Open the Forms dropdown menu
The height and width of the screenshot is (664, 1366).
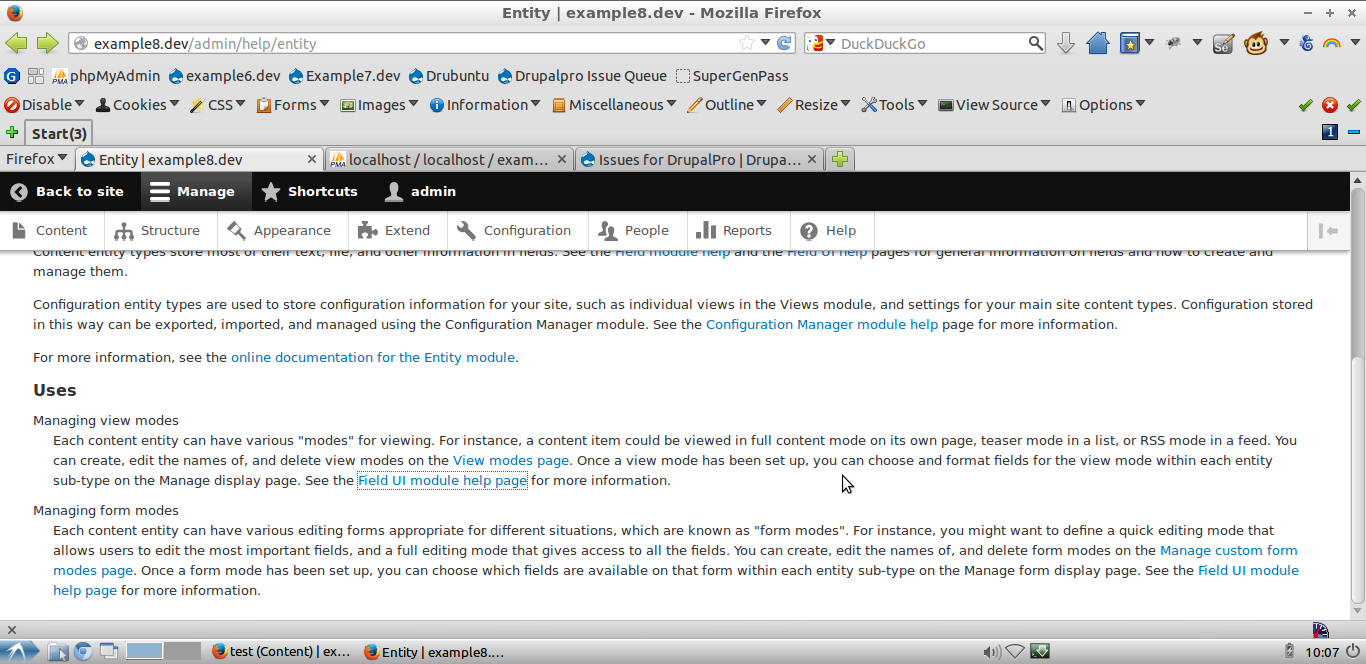pyautogui.click(x=293, y=105)
